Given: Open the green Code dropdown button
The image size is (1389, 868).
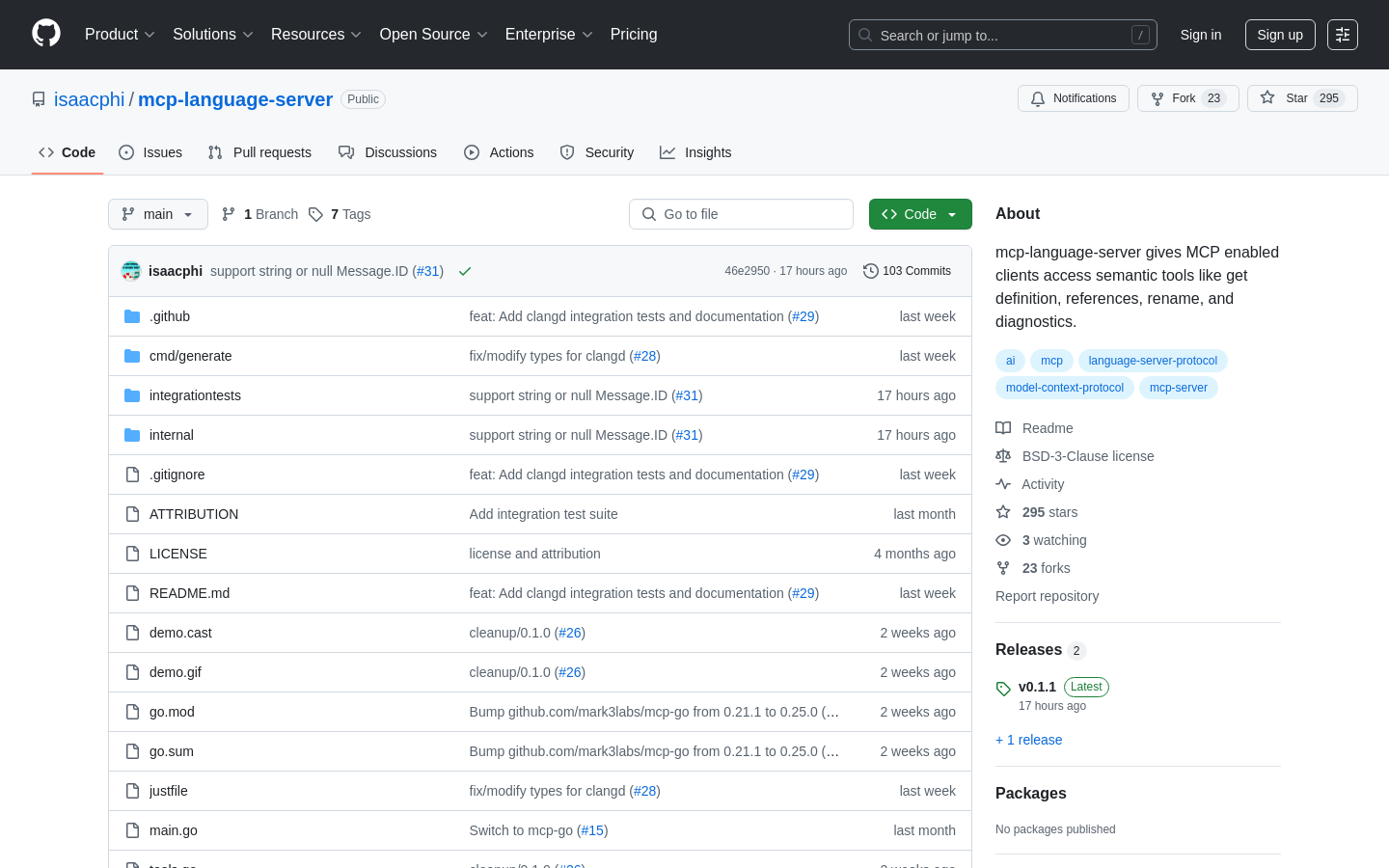Looking at the screenshot, I should [x=920, y=214].
